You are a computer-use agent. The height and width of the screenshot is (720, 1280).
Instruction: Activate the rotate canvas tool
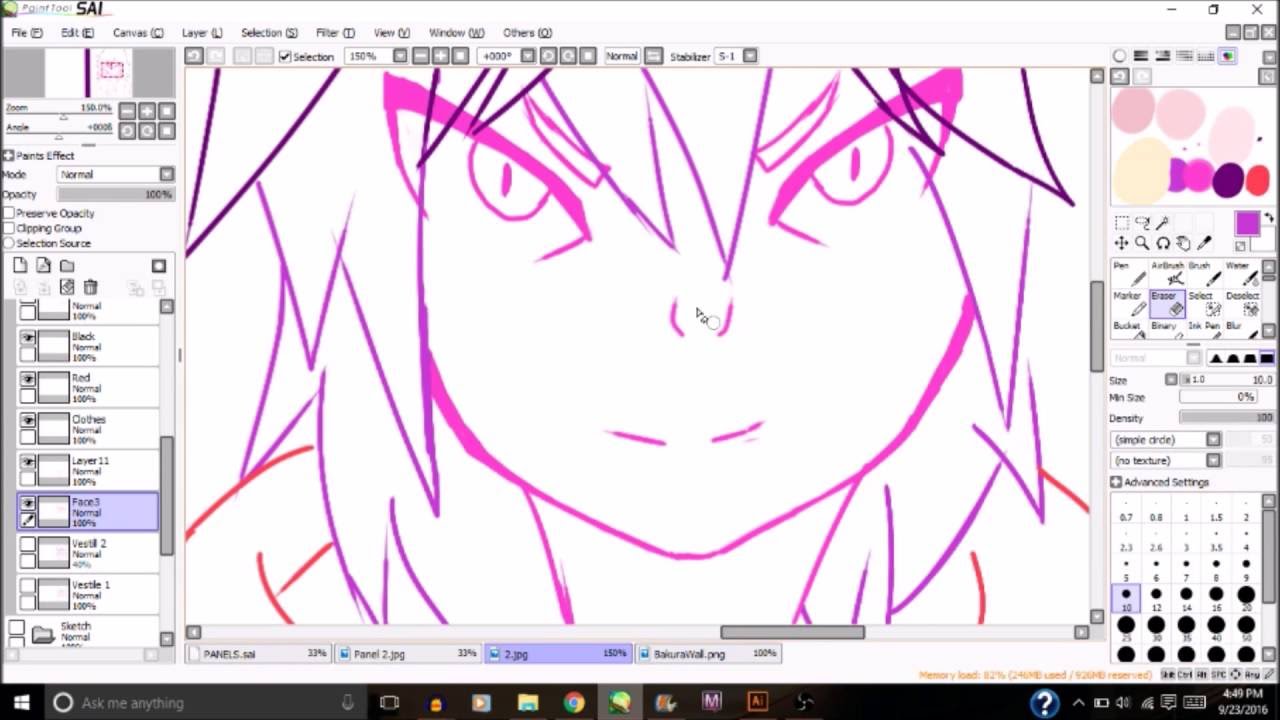[1163, 243]
